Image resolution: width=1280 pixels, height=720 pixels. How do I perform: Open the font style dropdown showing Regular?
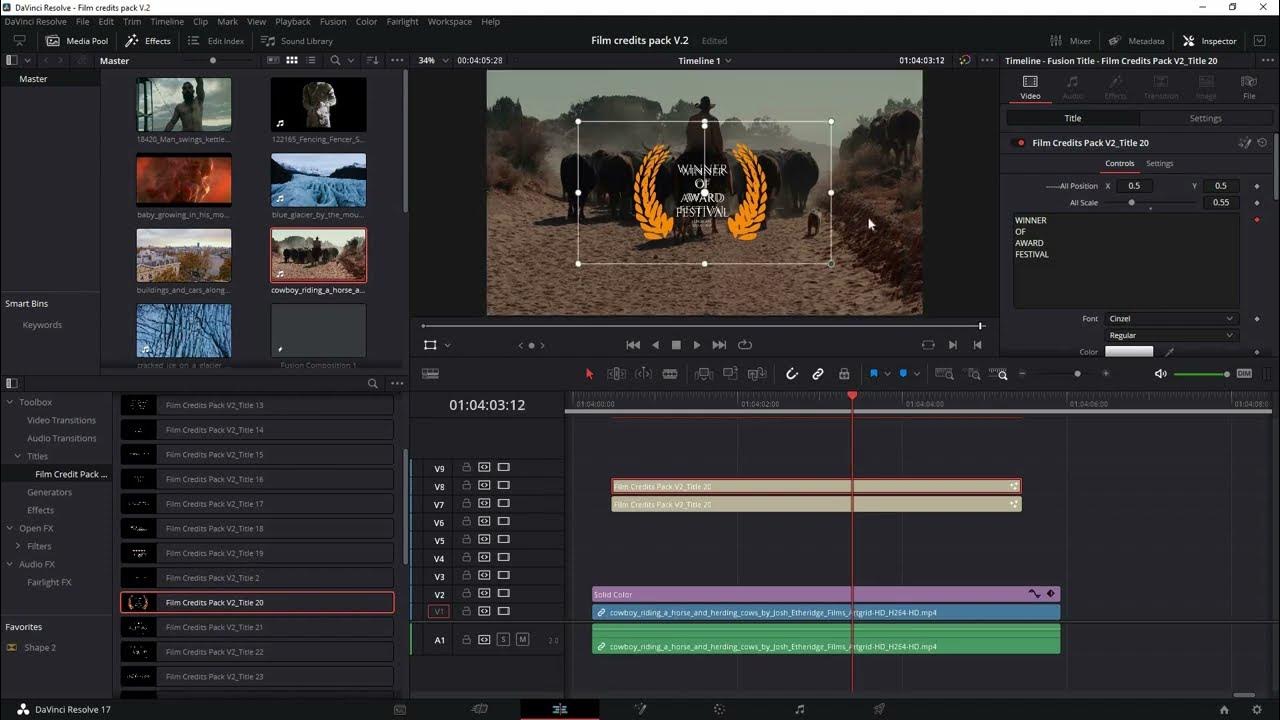point(1170,336)
